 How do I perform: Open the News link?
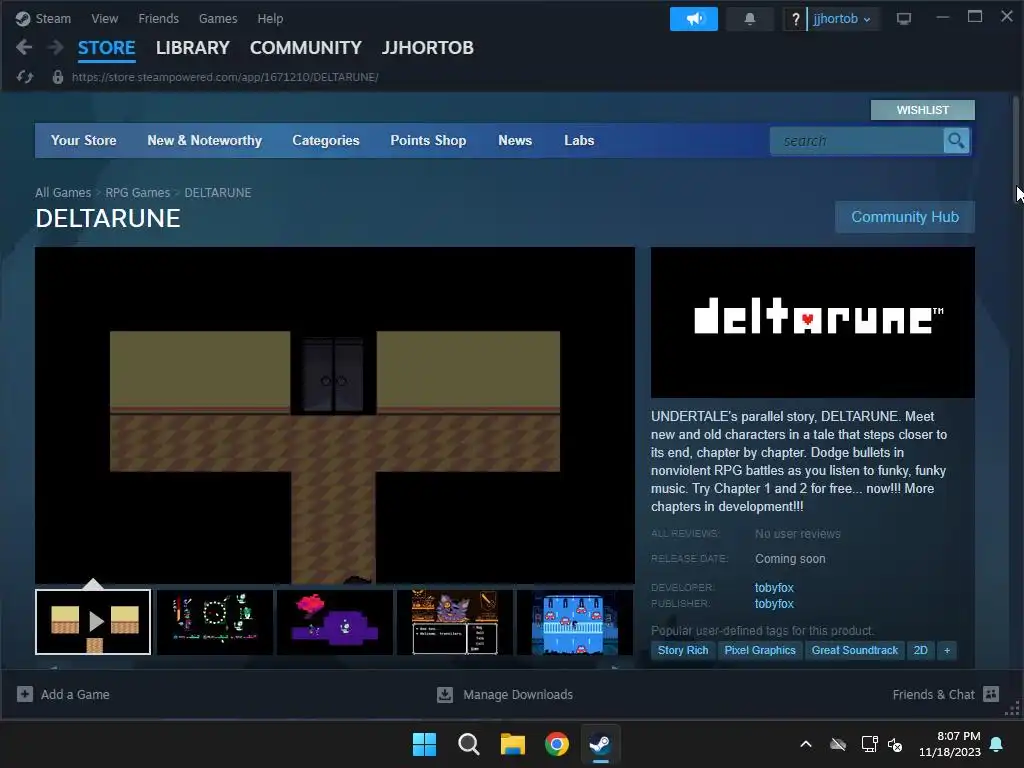(515, 140)
